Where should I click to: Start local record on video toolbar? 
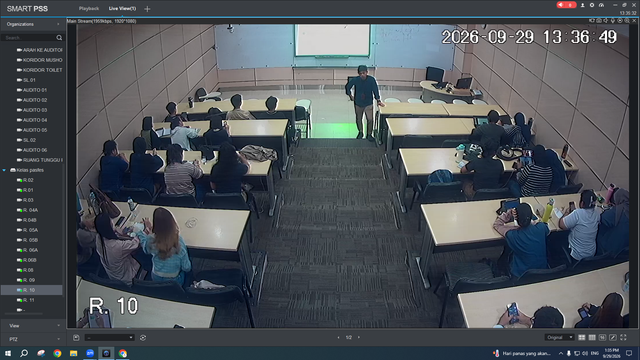(591, 20)
